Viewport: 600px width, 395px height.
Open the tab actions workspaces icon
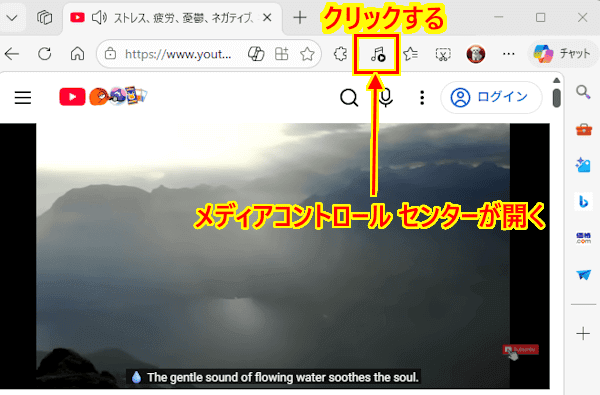click(44, 18)
